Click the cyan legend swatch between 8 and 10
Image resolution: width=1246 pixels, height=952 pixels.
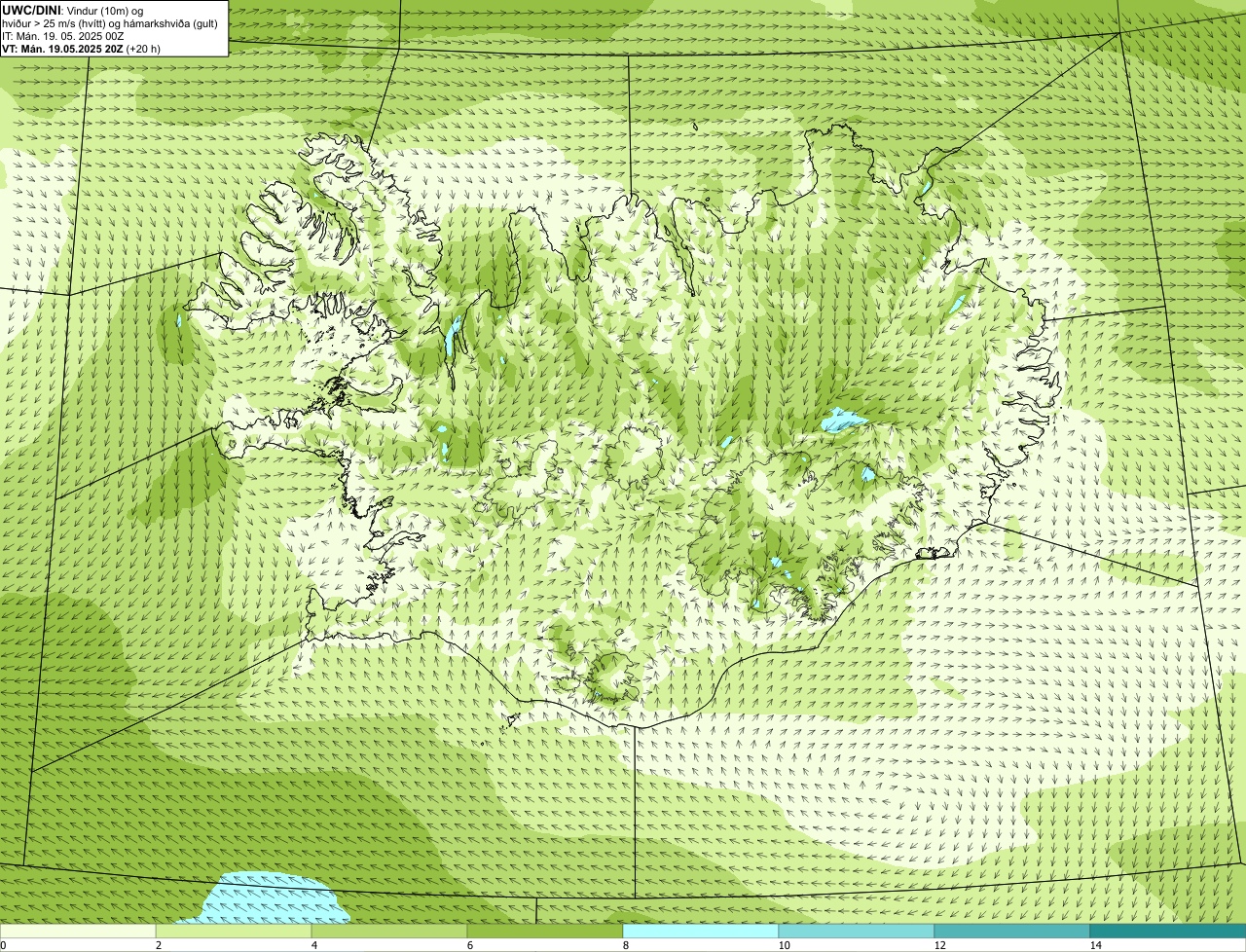[701, 932]
